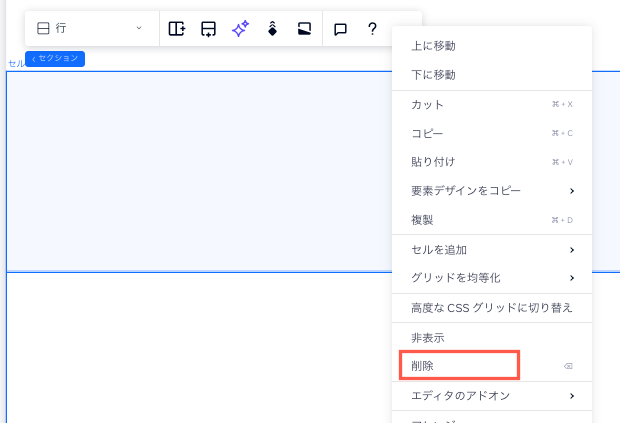Click the セクション breadcrumb button

pos(55,59)
